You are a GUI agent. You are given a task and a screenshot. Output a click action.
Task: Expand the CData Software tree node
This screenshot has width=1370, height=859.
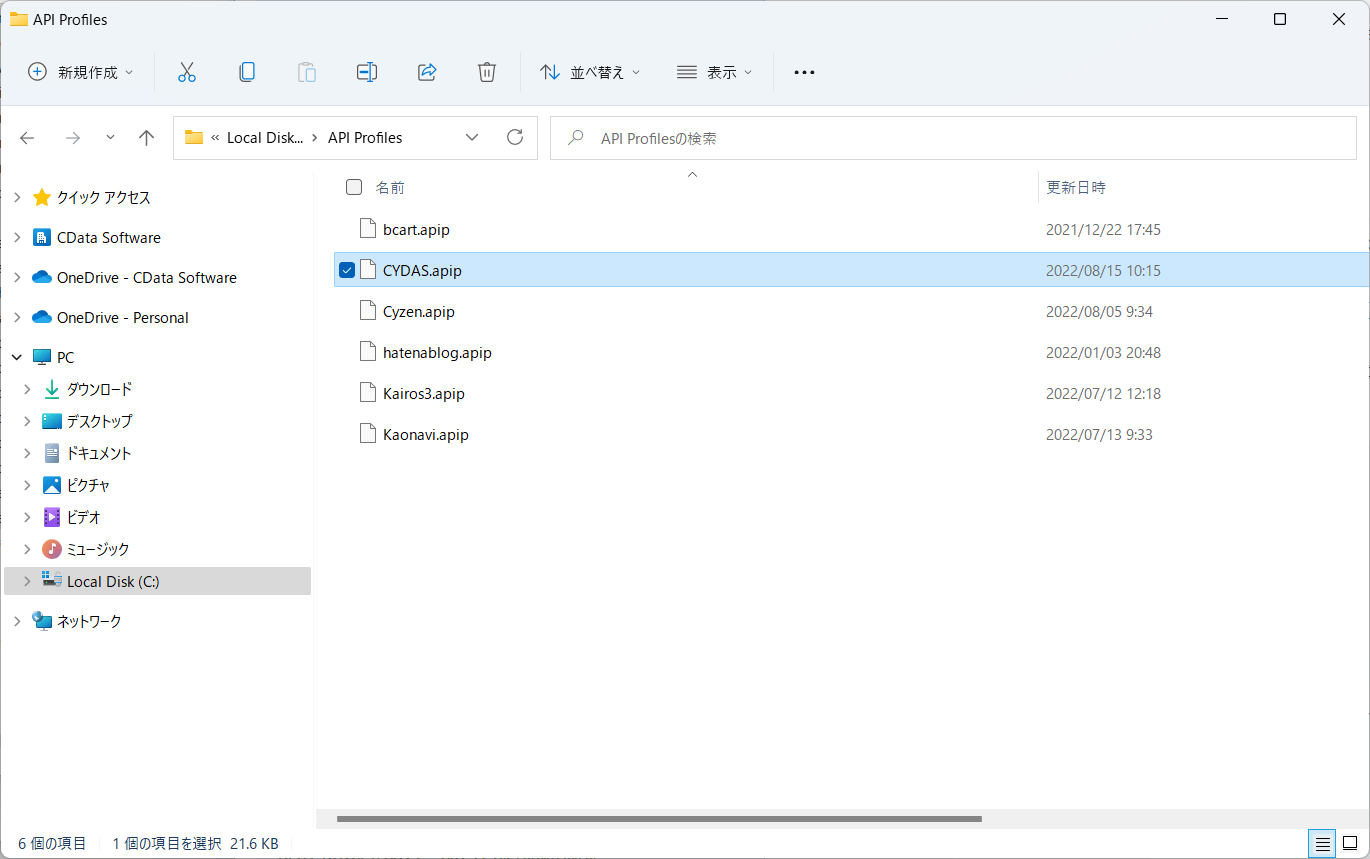pyautogui.click(x=17, y=237)
